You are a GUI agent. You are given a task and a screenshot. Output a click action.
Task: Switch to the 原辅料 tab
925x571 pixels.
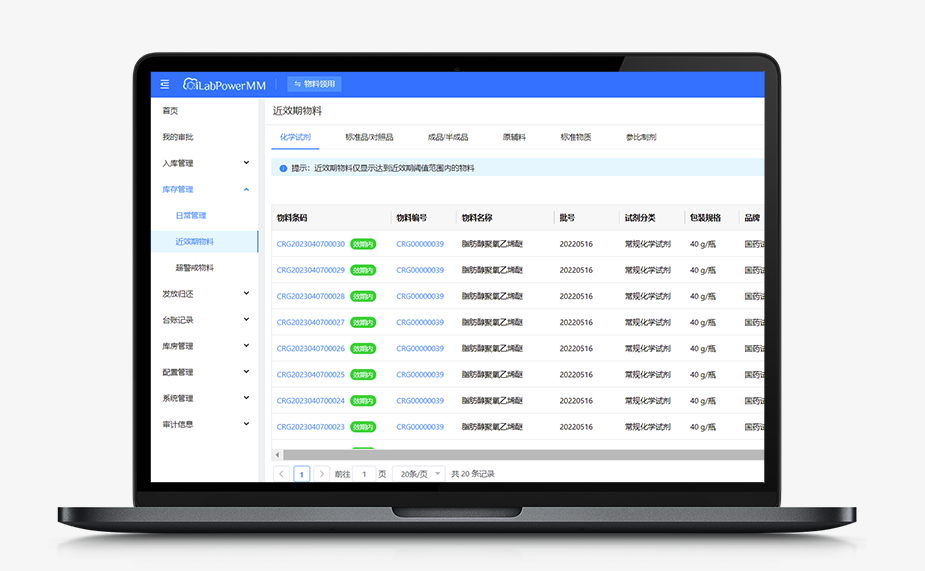click(514, 137)
